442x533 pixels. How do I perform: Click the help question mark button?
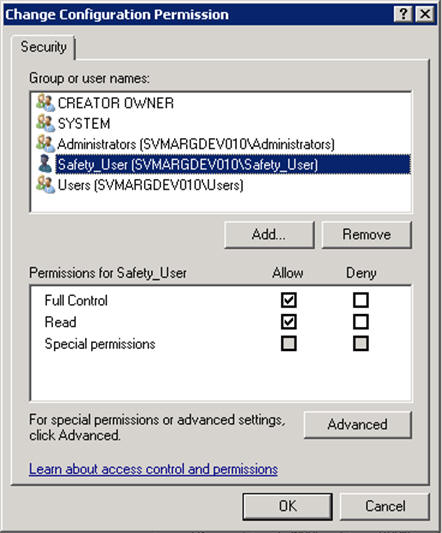coord(403,14)
